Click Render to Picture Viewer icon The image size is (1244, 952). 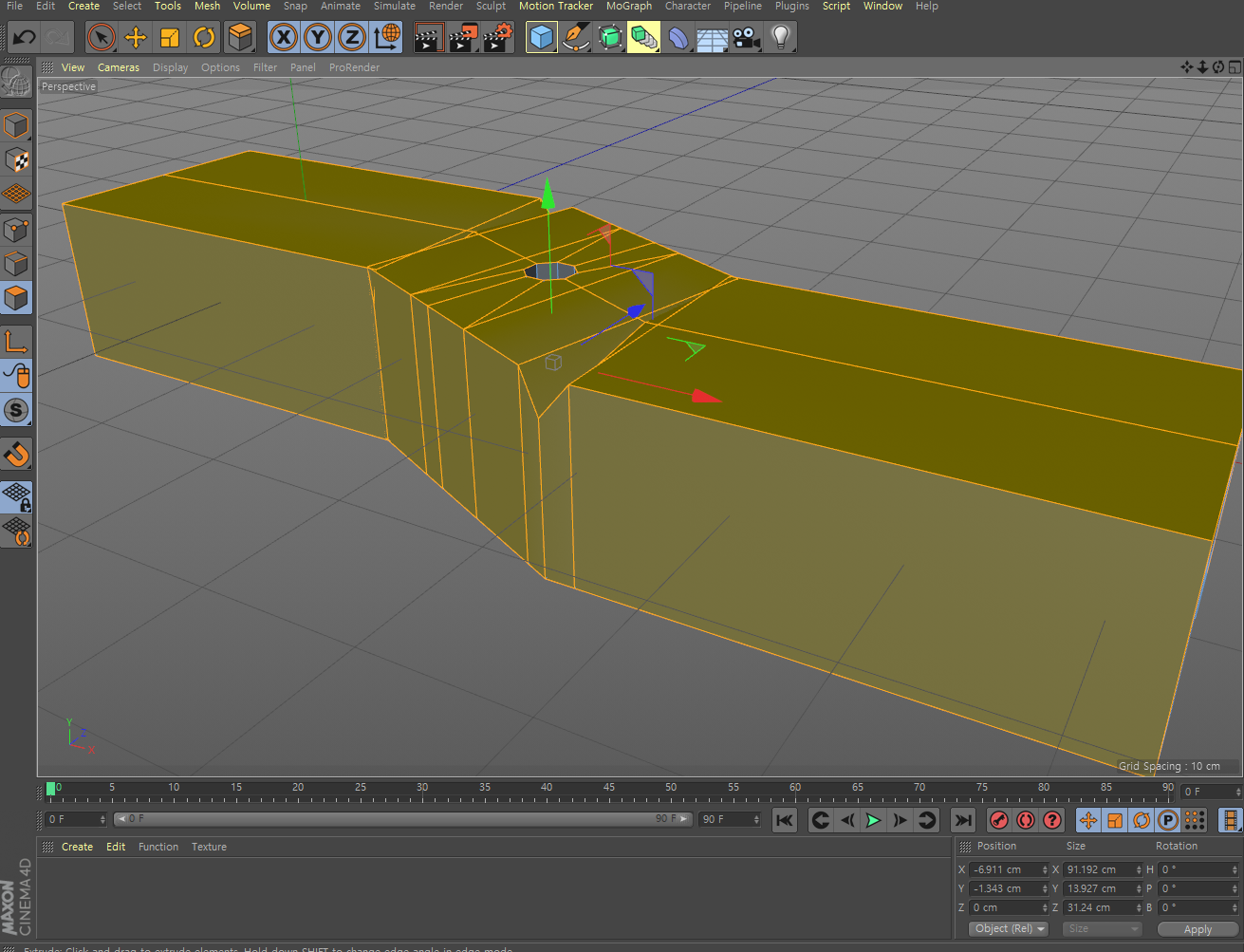[x=463, y=38]
